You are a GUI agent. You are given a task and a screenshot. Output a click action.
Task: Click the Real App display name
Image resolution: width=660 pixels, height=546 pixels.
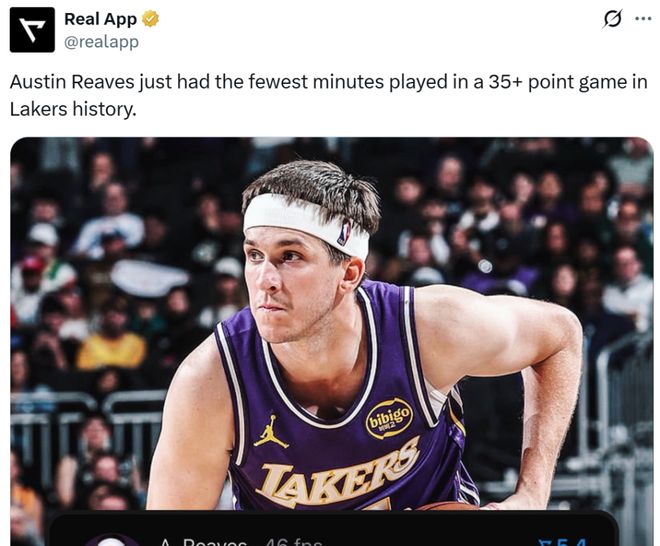[100, 19]
